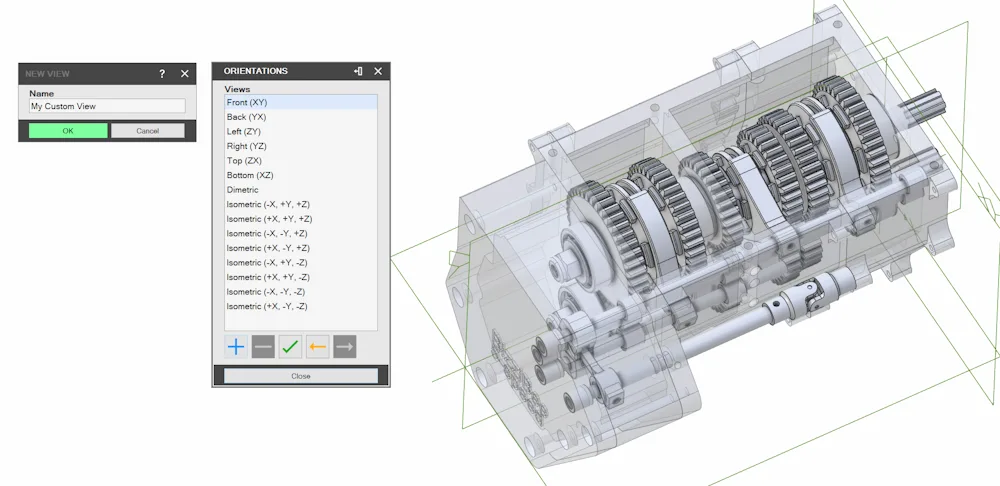This screenshot has height=486, width=1000.
Task: Click the orange left arrow previous view icon
Action: [318, 347]
